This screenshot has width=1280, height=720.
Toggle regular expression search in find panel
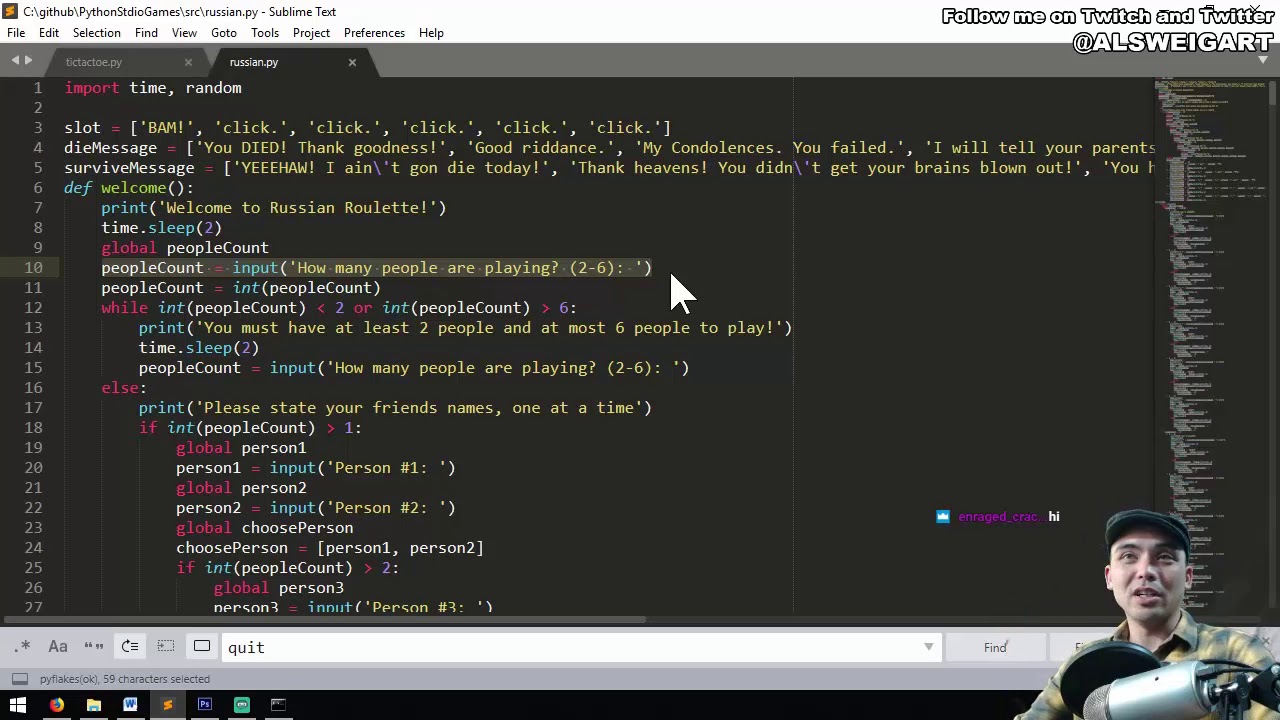tap(22, 647)
